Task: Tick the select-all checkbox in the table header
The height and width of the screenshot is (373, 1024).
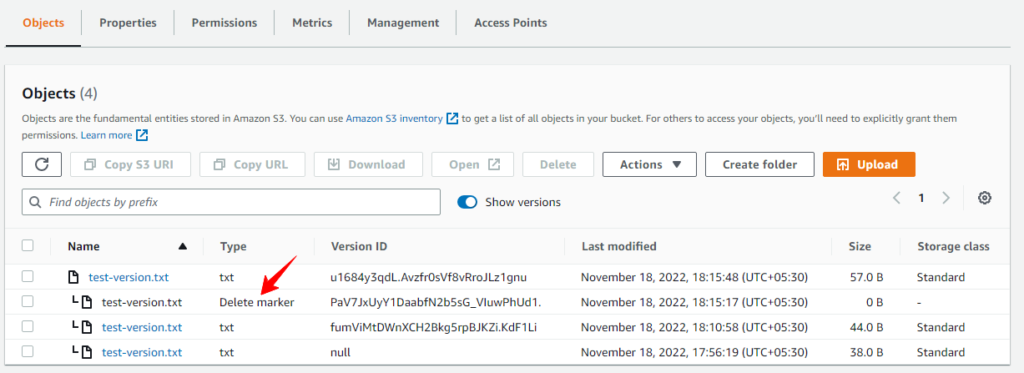Action: 27,246
